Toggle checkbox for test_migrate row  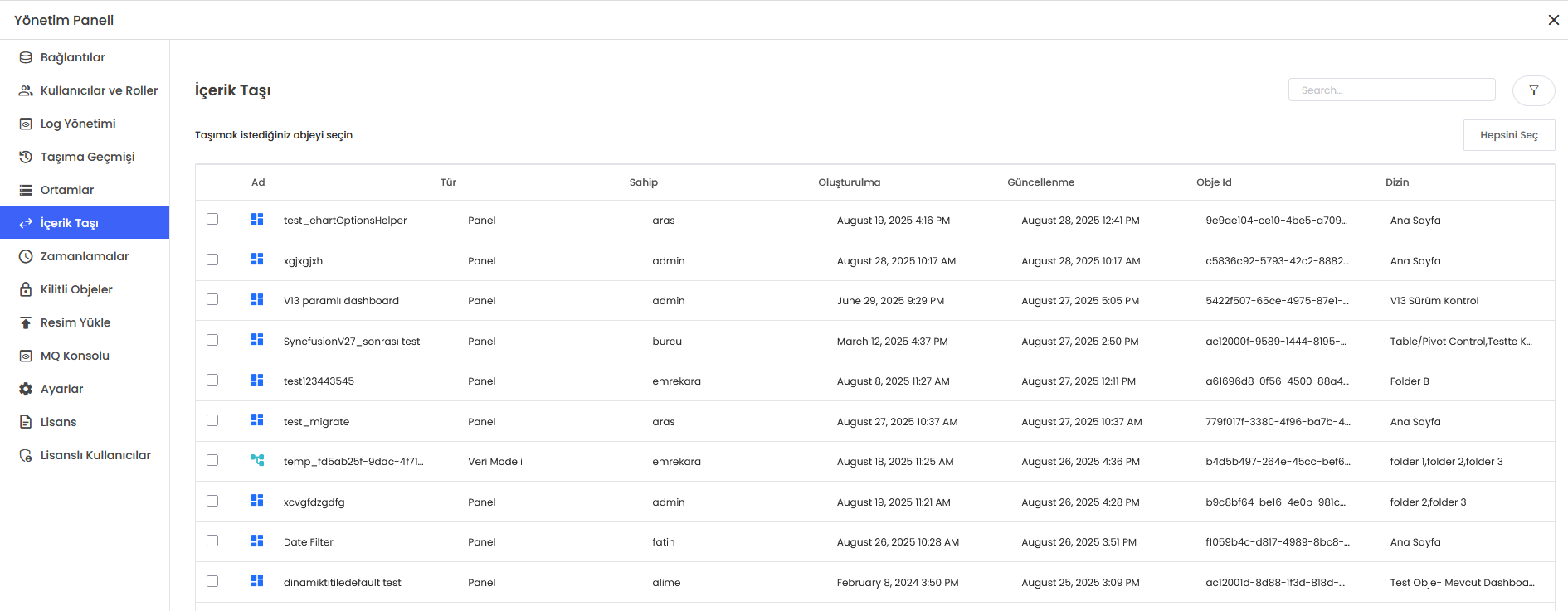212,420
